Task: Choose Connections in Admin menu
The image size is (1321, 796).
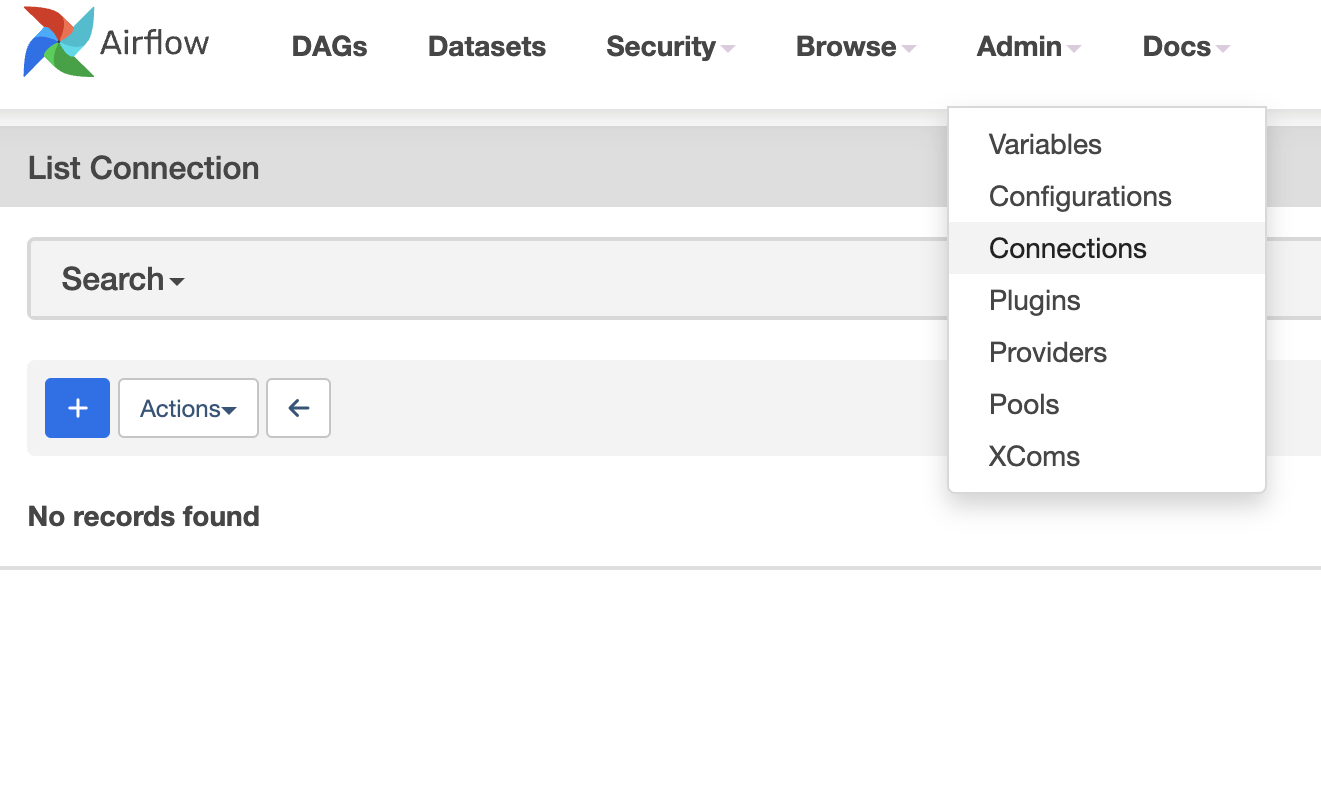Action: pyautogui.click(x=1067, y=248)
